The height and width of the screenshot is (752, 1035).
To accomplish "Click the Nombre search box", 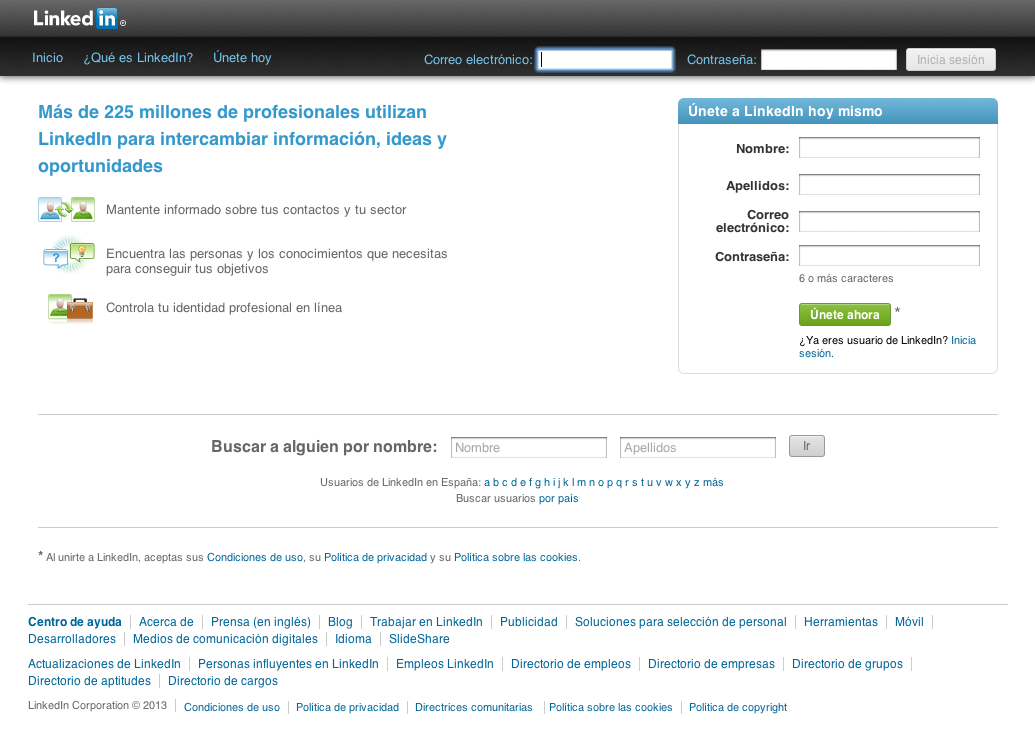I will point(528,447).
